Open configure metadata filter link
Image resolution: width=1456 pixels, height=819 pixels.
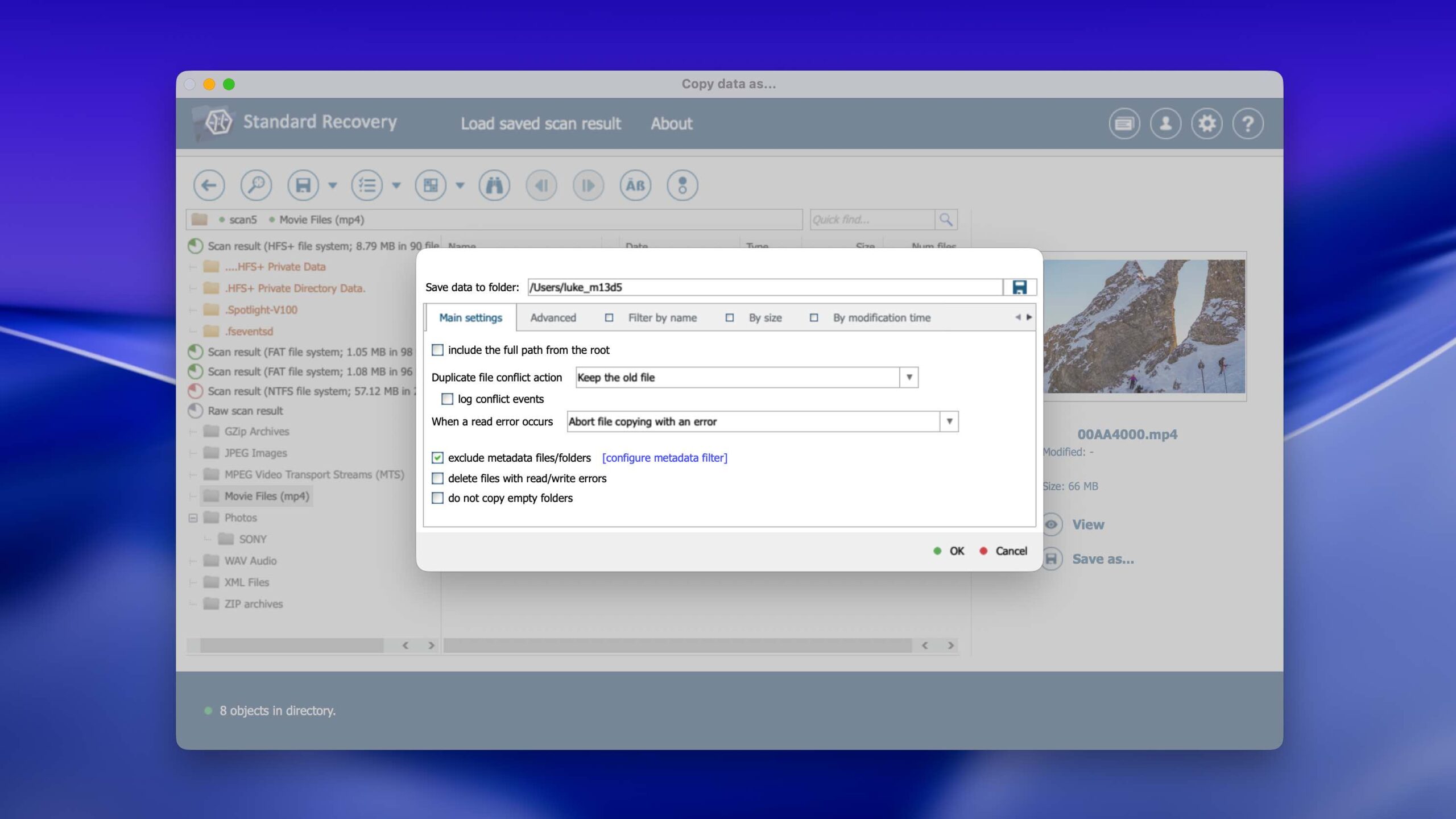point(664,458)
